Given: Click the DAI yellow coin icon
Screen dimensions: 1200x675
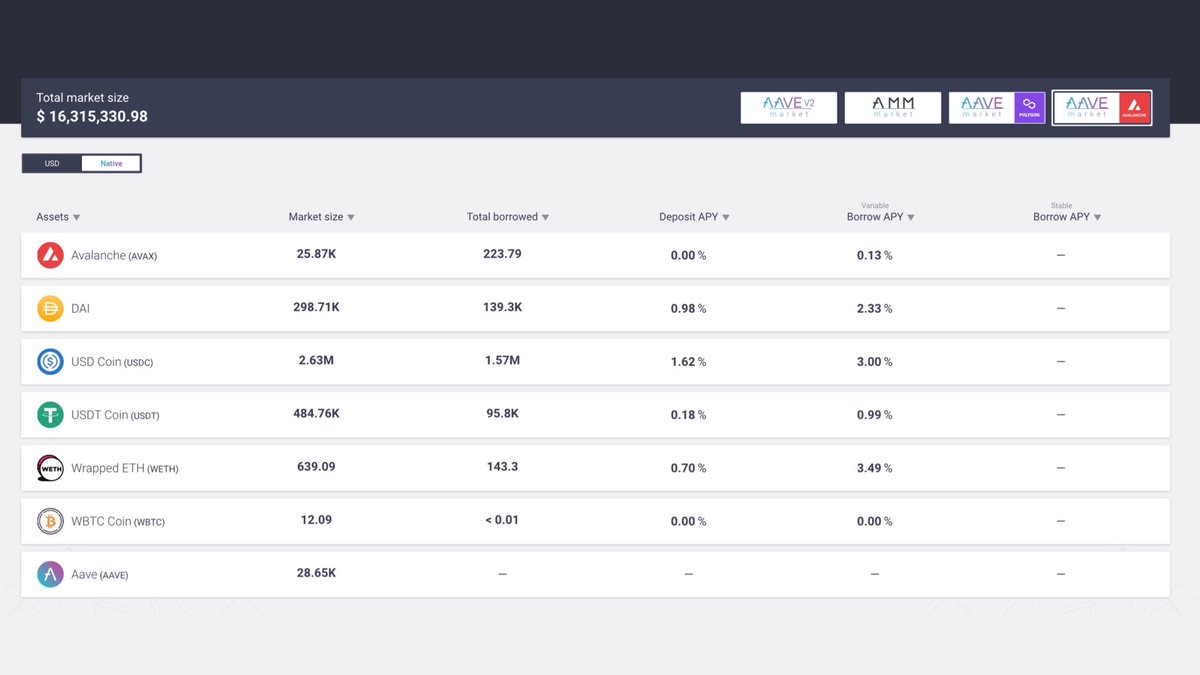Looking at the screenshot, I should [x=50, y=308].
